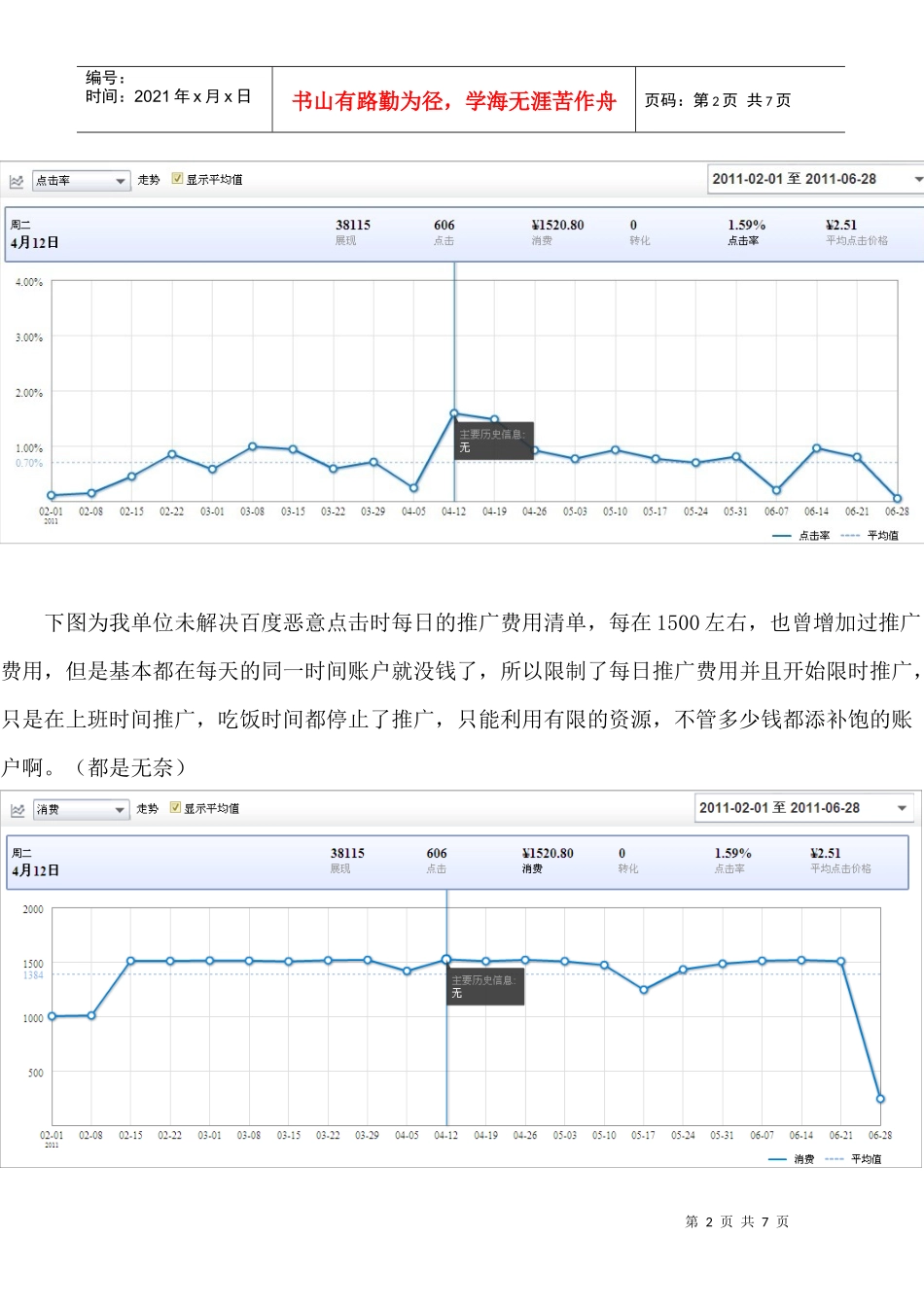
Task: Toggle 显示平均值 checkbox in the spending chart
Action: (175, 807)
